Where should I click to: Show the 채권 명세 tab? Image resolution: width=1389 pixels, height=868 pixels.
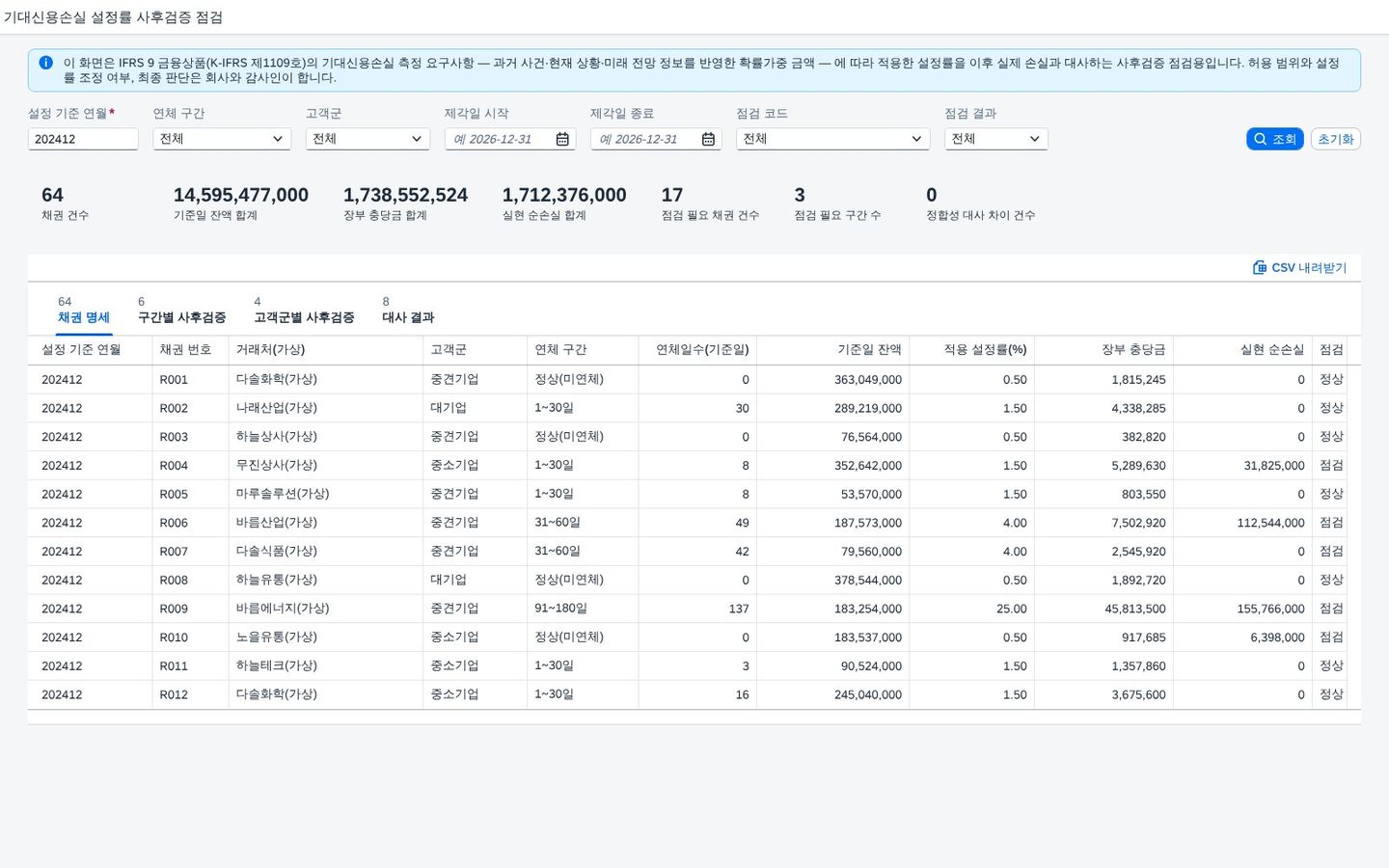pos(84,310)
